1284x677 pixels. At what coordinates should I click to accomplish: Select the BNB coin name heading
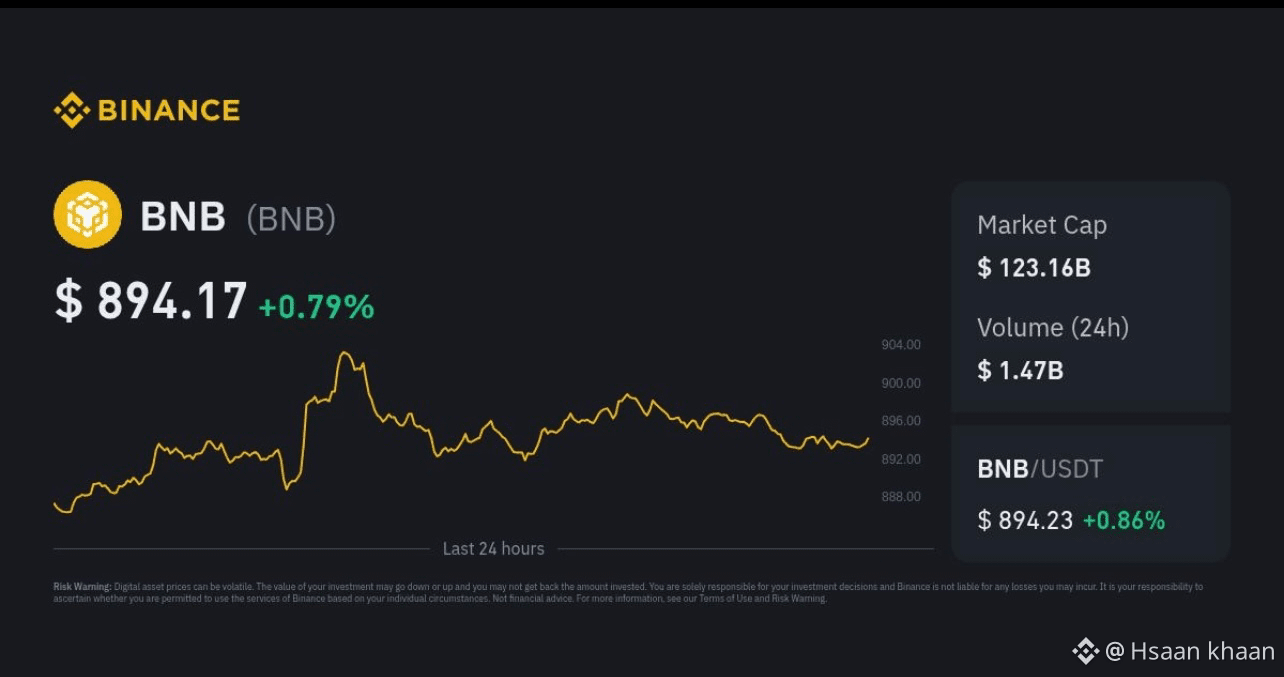(x=183, y=216)
